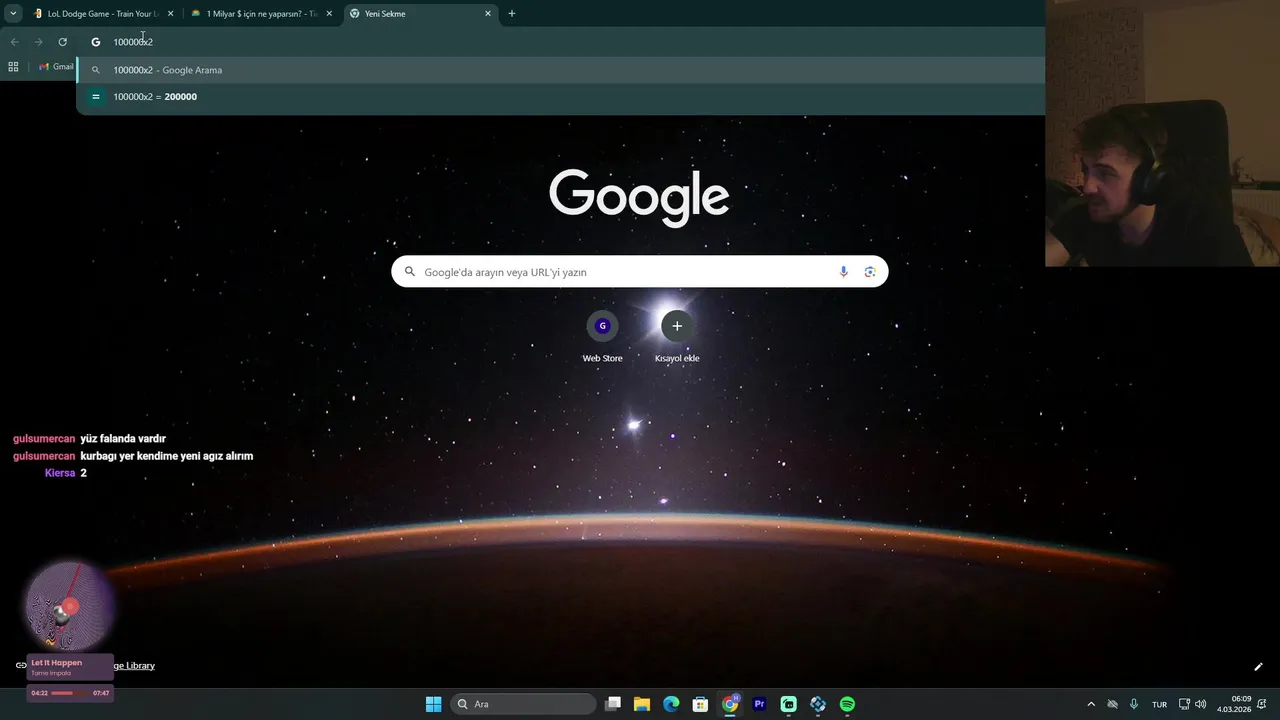Reload the current page

click(62, 42)
